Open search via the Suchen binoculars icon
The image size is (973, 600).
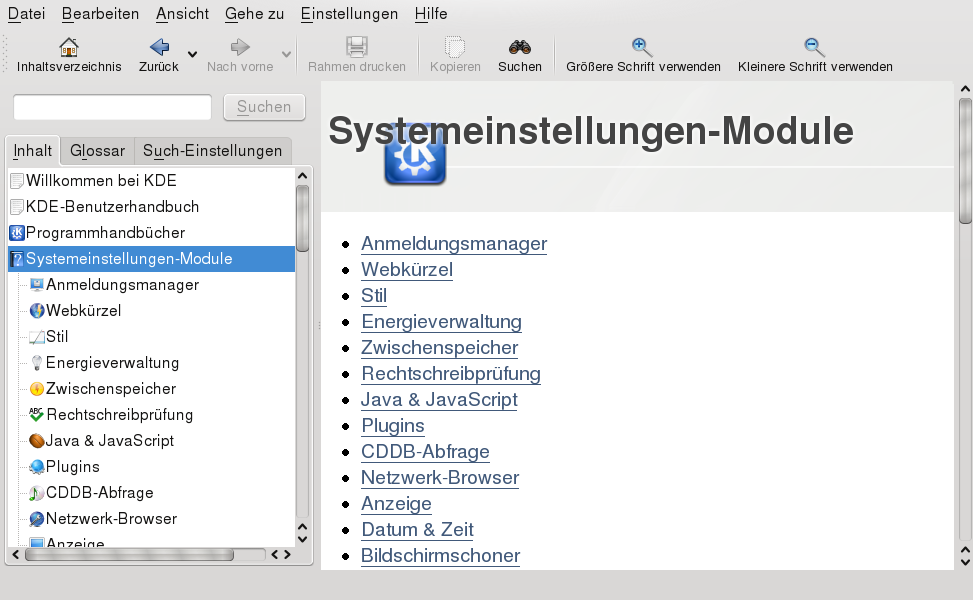coord(519,47)
